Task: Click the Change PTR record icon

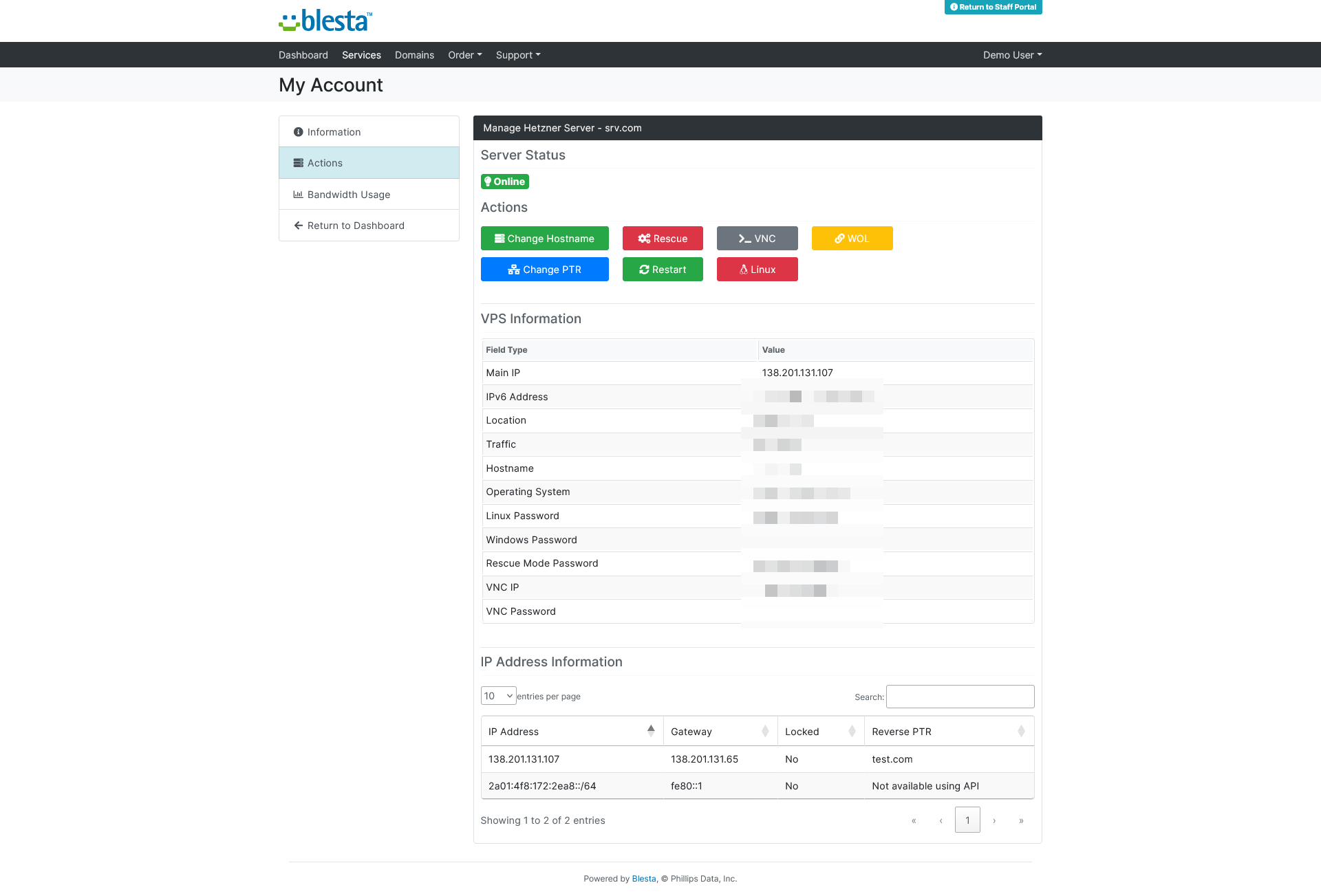Action: pyautogui.click(x=515, y=269)
